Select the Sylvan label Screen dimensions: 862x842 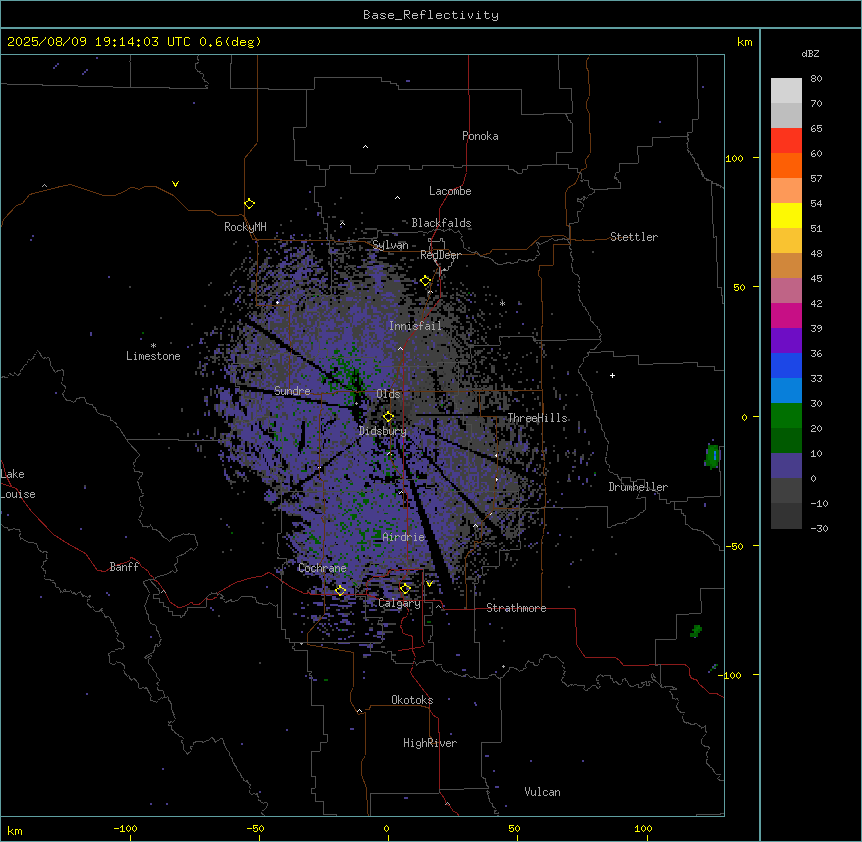(x=390, y=245)
